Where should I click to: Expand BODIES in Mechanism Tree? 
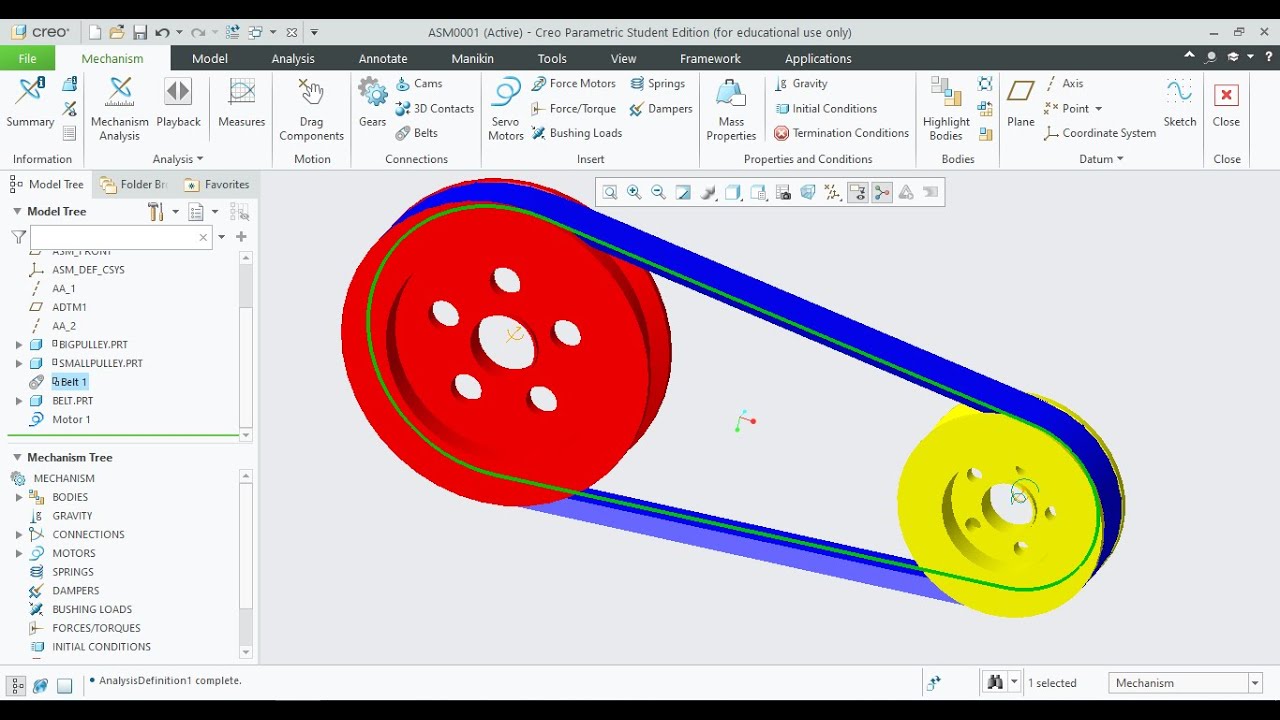[x=19, y=497]
